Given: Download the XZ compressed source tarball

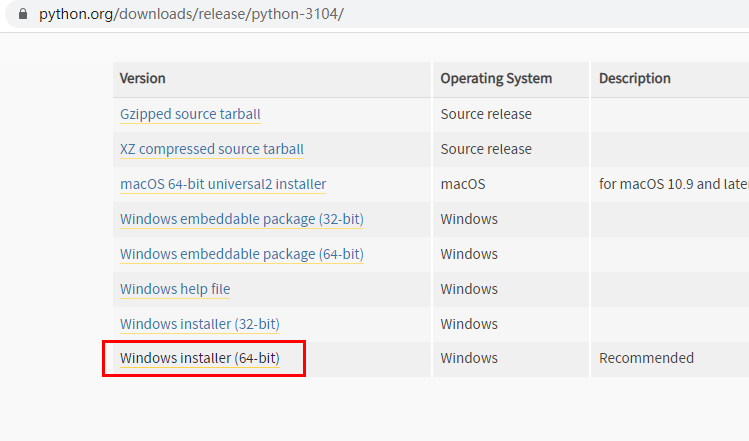Looking at the screenshot, I should (x=211, y=149).
